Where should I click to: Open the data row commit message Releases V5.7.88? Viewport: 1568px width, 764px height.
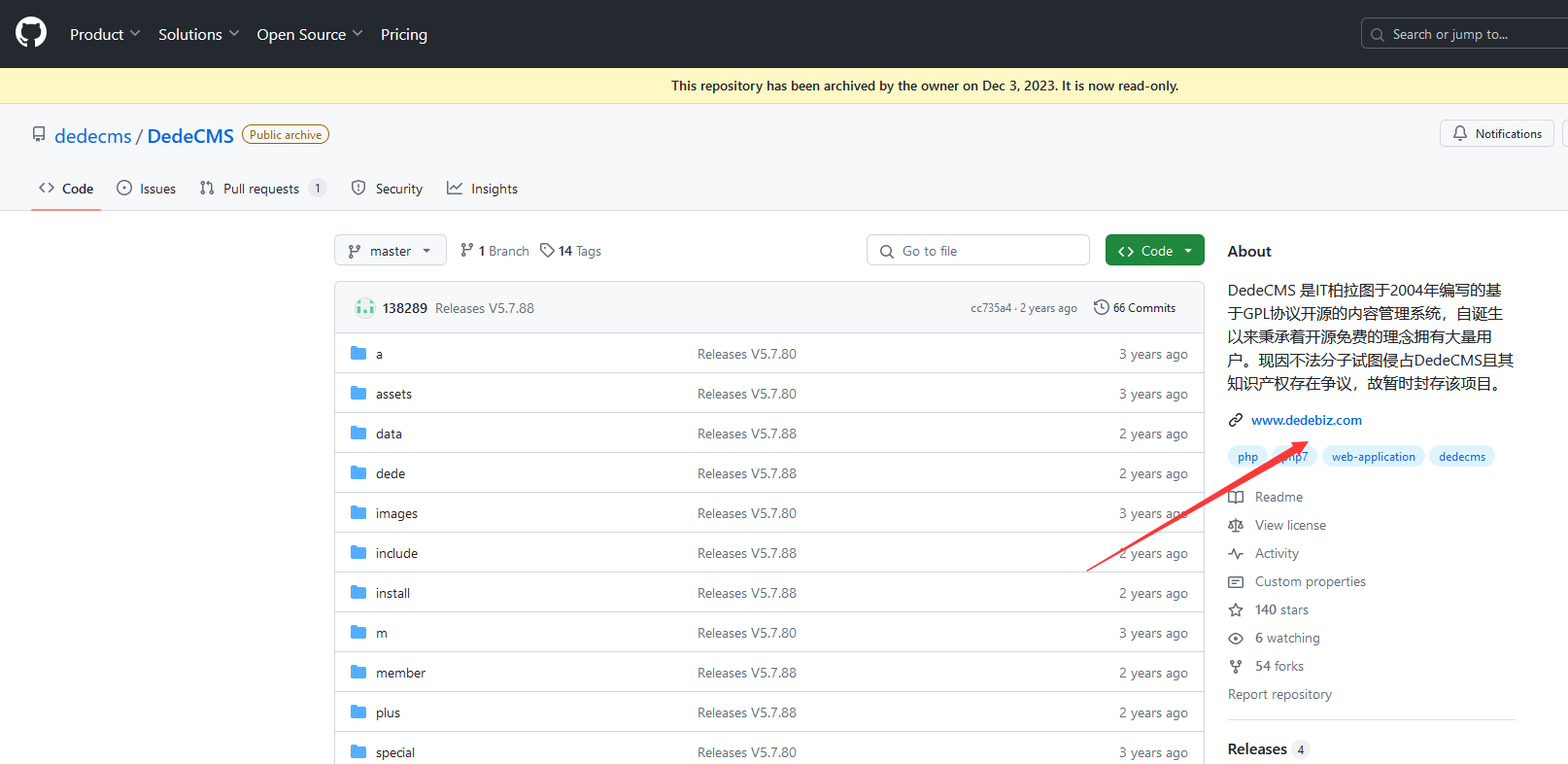747,434
